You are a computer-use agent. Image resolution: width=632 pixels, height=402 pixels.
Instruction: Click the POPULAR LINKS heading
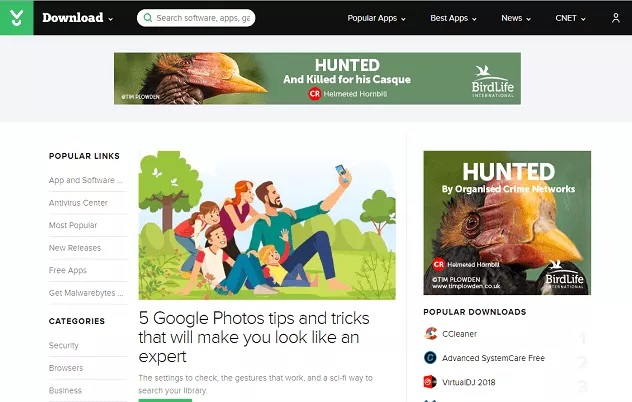[x=84, y=156]
